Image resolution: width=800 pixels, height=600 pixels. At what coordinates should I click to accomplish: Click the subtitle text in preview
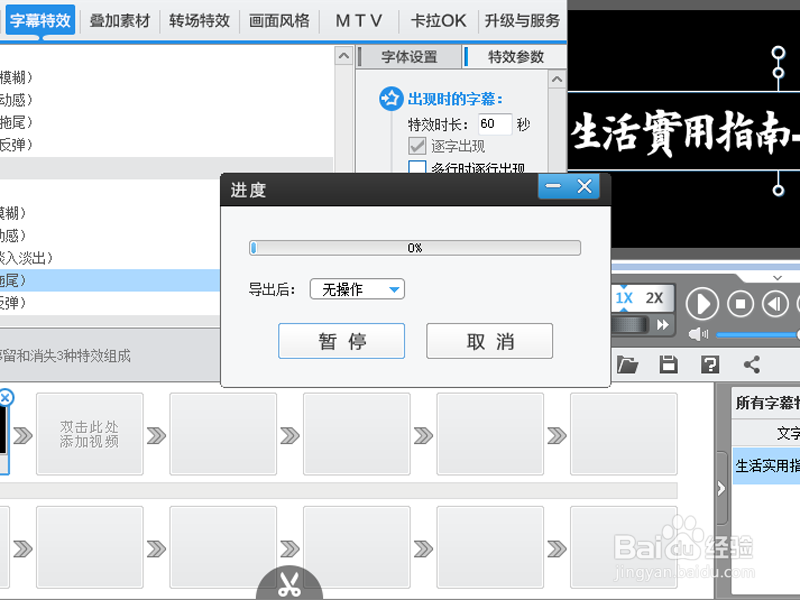(x=685, y=133)
